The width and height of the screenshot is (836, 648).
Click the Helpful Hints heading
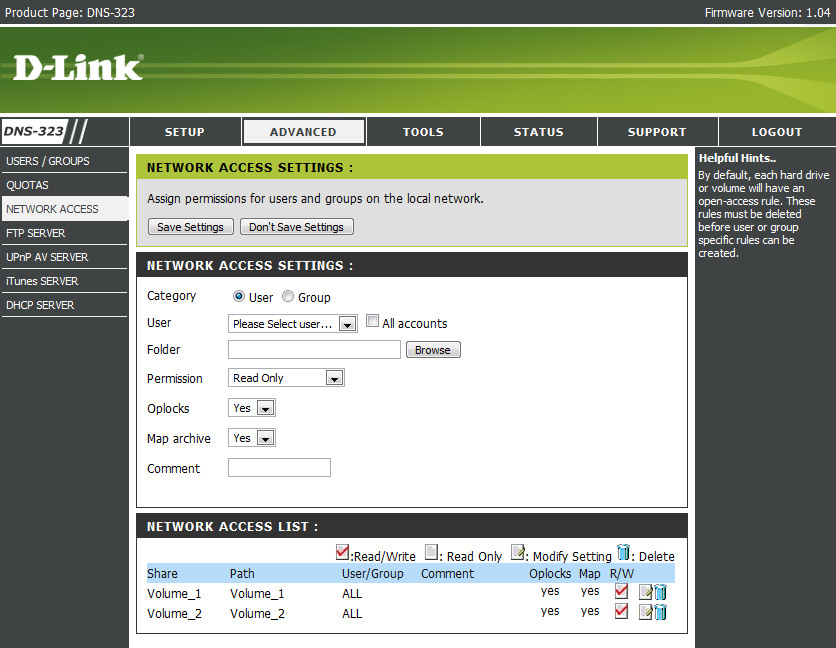[x=737, y=158]
